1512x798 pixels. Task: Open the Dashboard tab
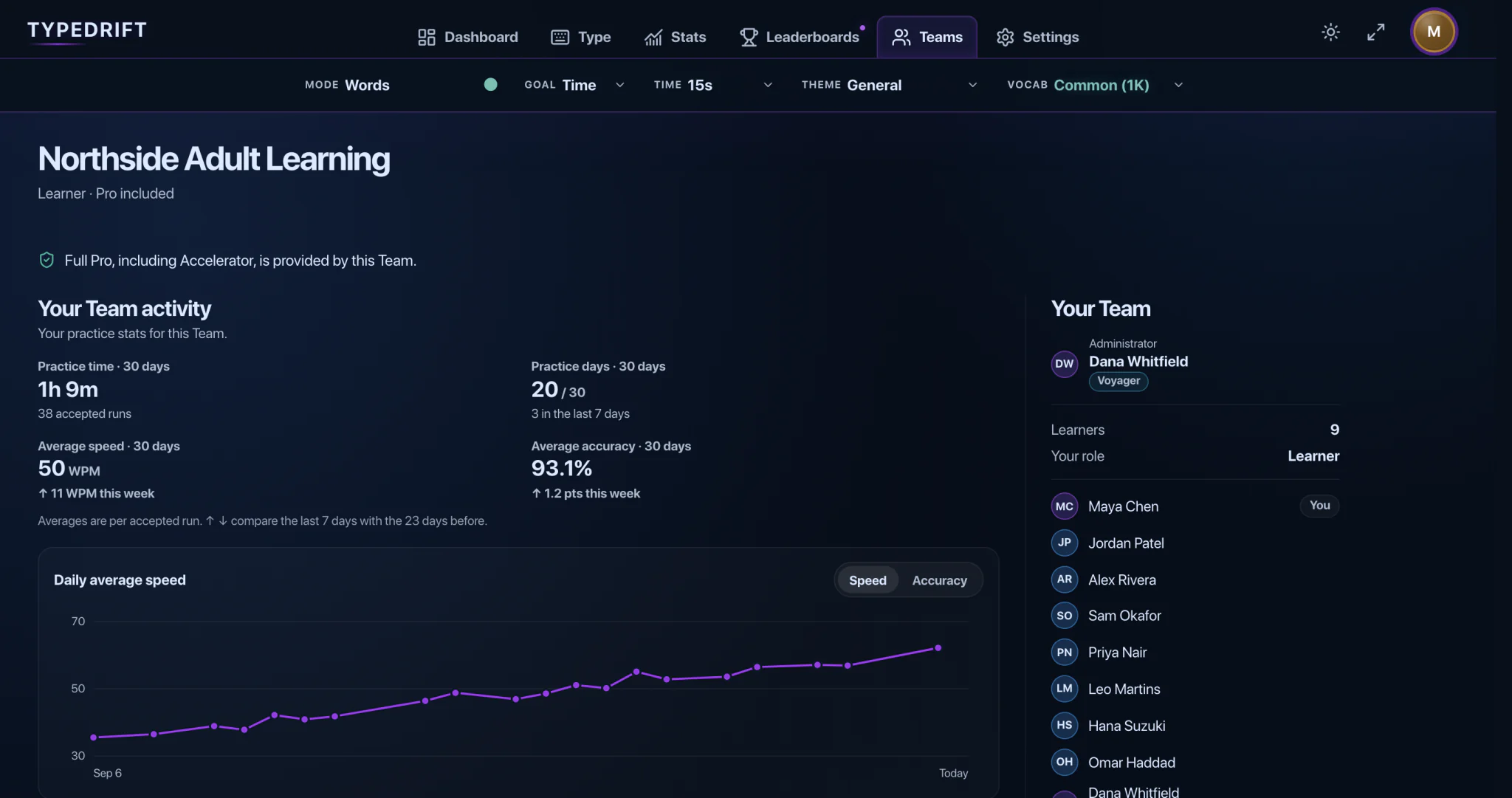point(468,37)
